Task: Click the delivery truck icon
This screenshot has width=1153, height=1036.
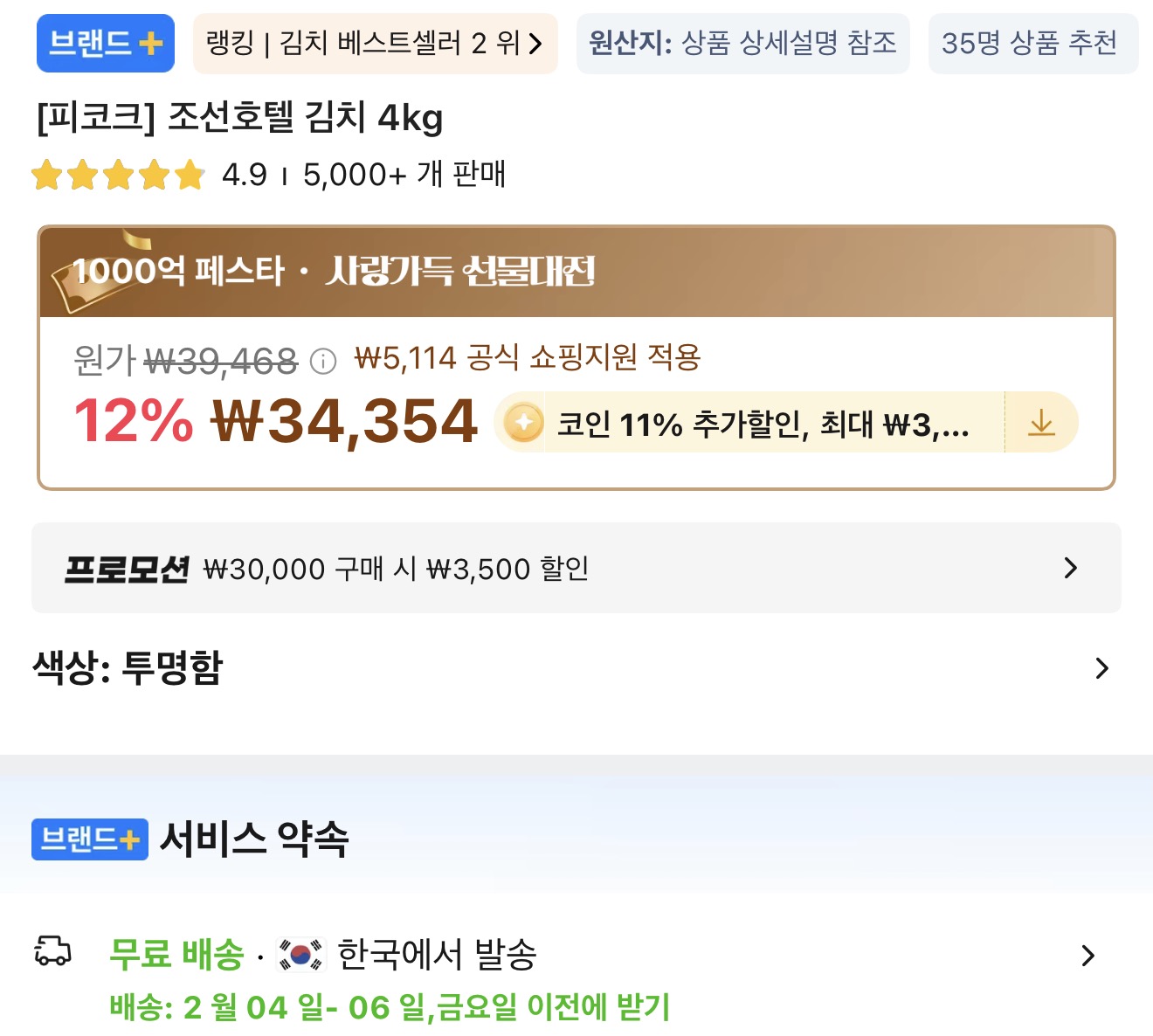Action: (52, 951)
